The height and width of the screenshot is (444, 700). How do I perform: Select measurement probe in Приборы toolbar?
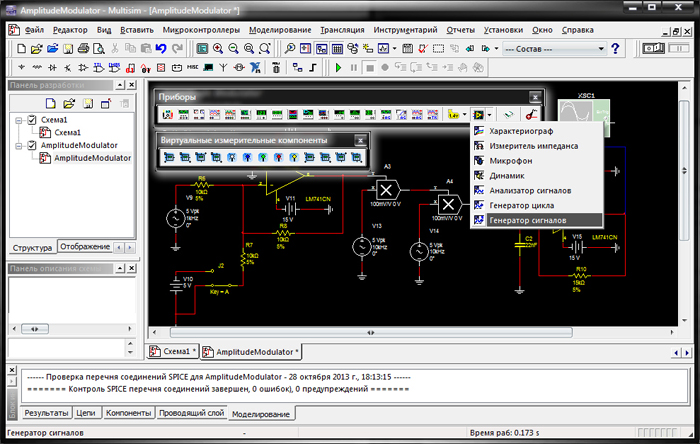coord(453,115)
